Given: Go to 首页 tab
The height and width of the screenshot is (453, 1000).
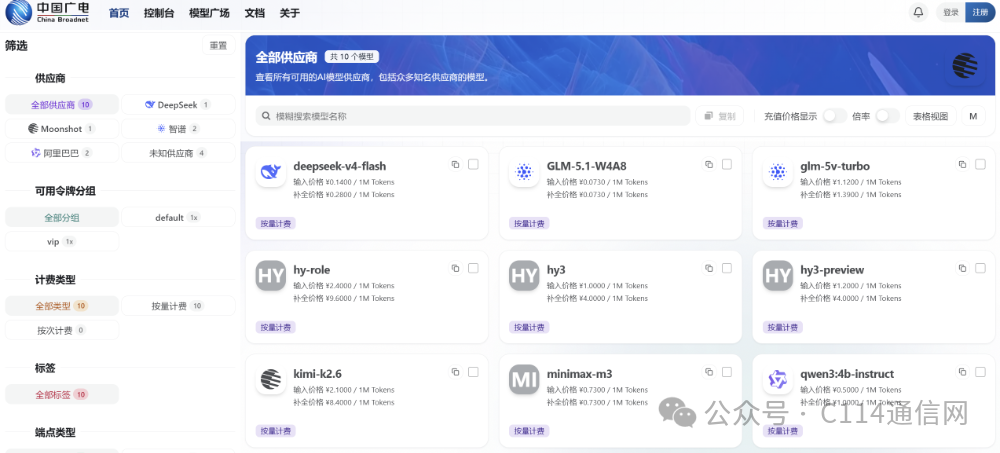Looking at the screenshot, I should tap(119, 13).
